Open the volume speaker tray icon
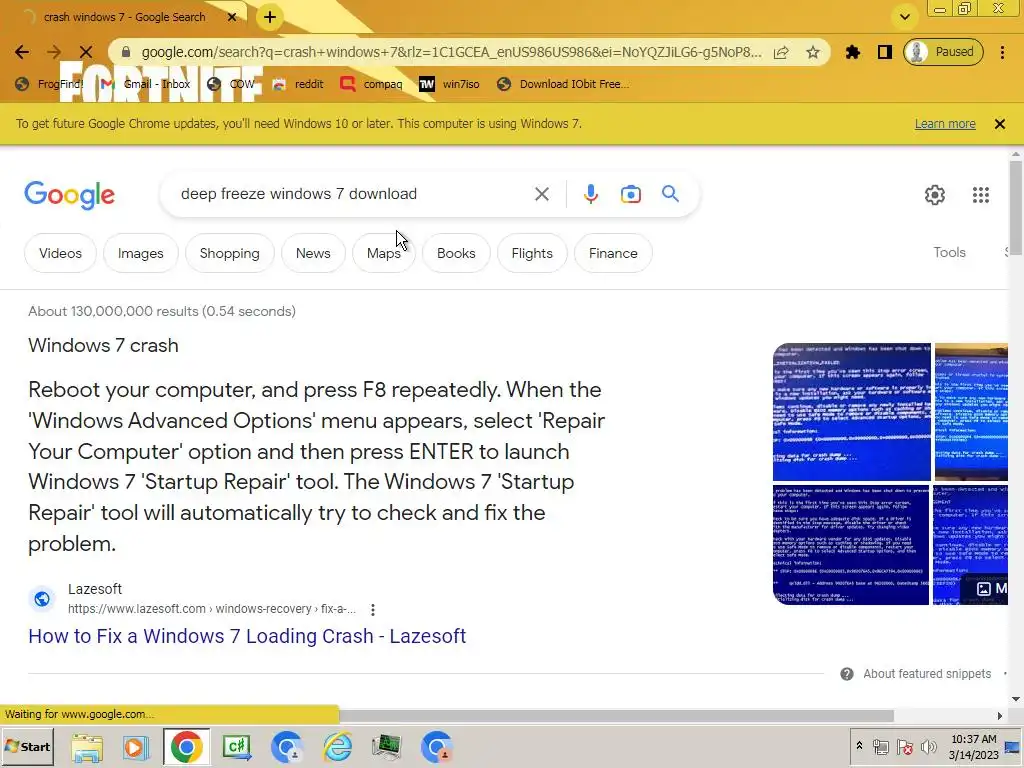The height and width of the screenshot is (768, 1024). 927,746
